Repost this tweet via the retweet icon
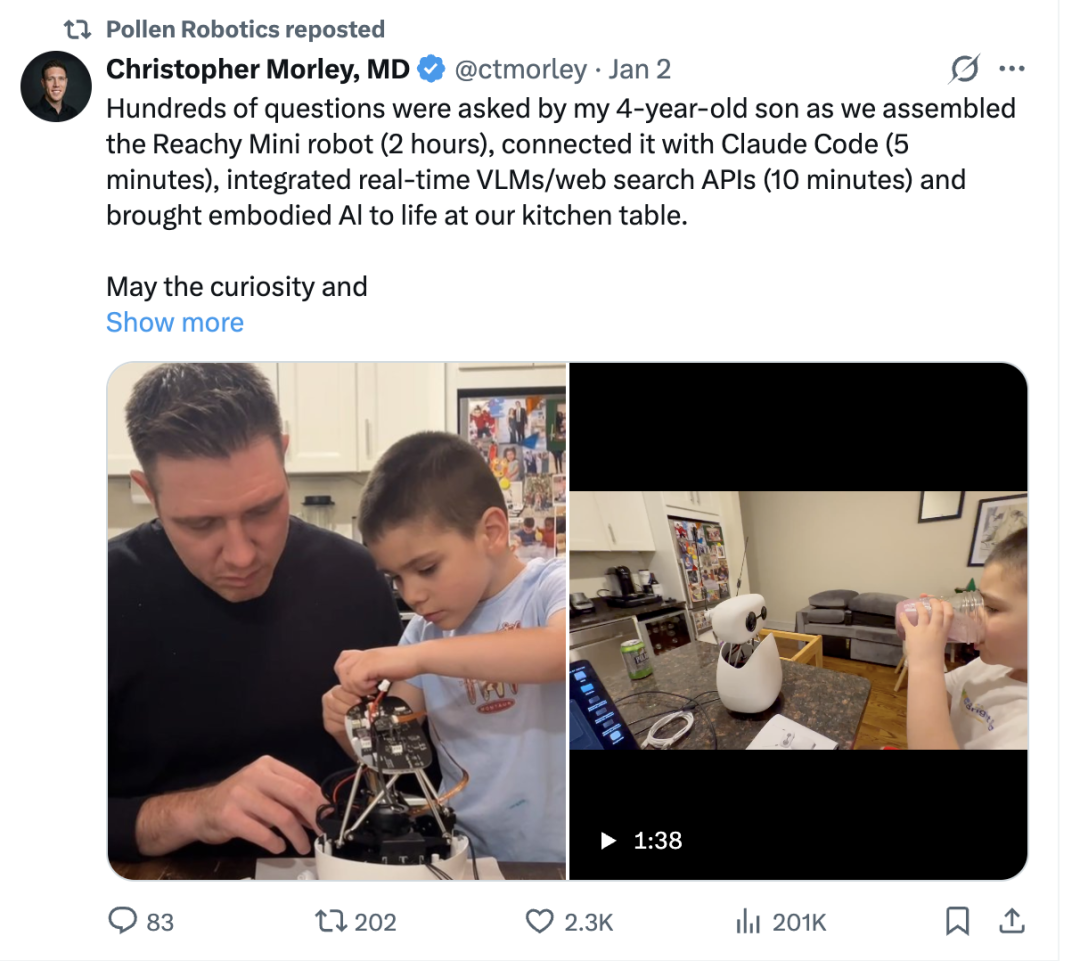The width and height of the screenshot is (1080, 961). [x=331, y=921]
